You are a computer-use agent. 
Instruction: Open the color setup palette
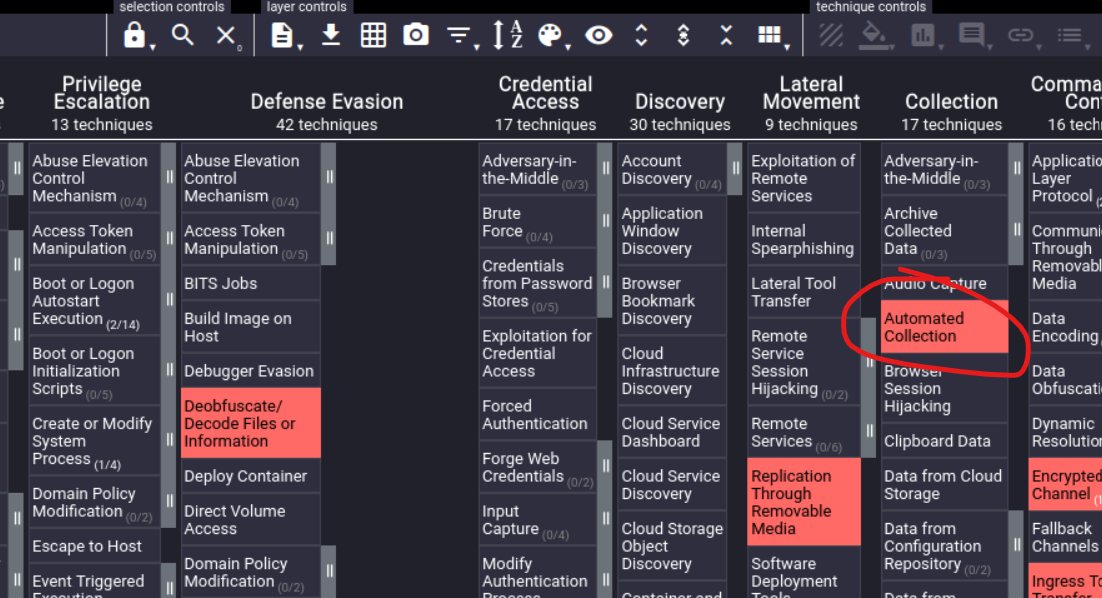coord(550,34)
